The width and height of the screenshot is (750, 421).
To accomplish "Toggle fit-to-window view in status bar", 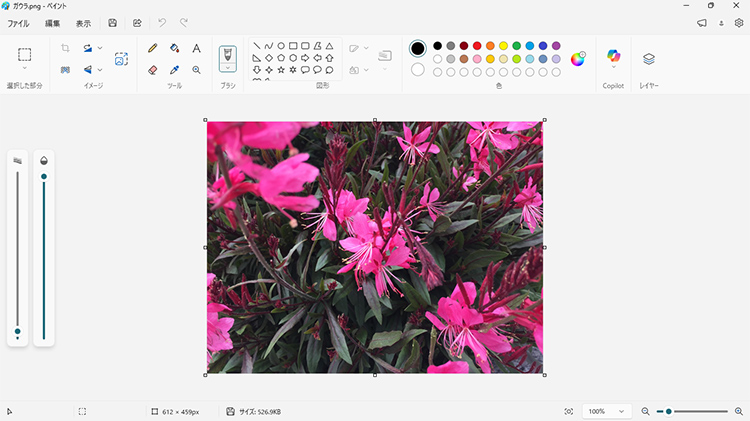I will tap(569, 411).
